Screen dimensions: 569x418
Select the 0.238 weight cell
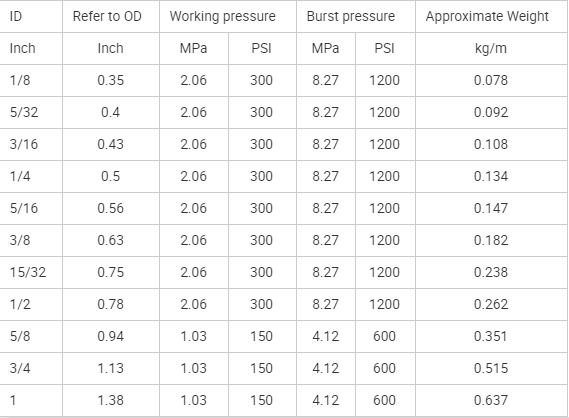click(x=491, y=272)
